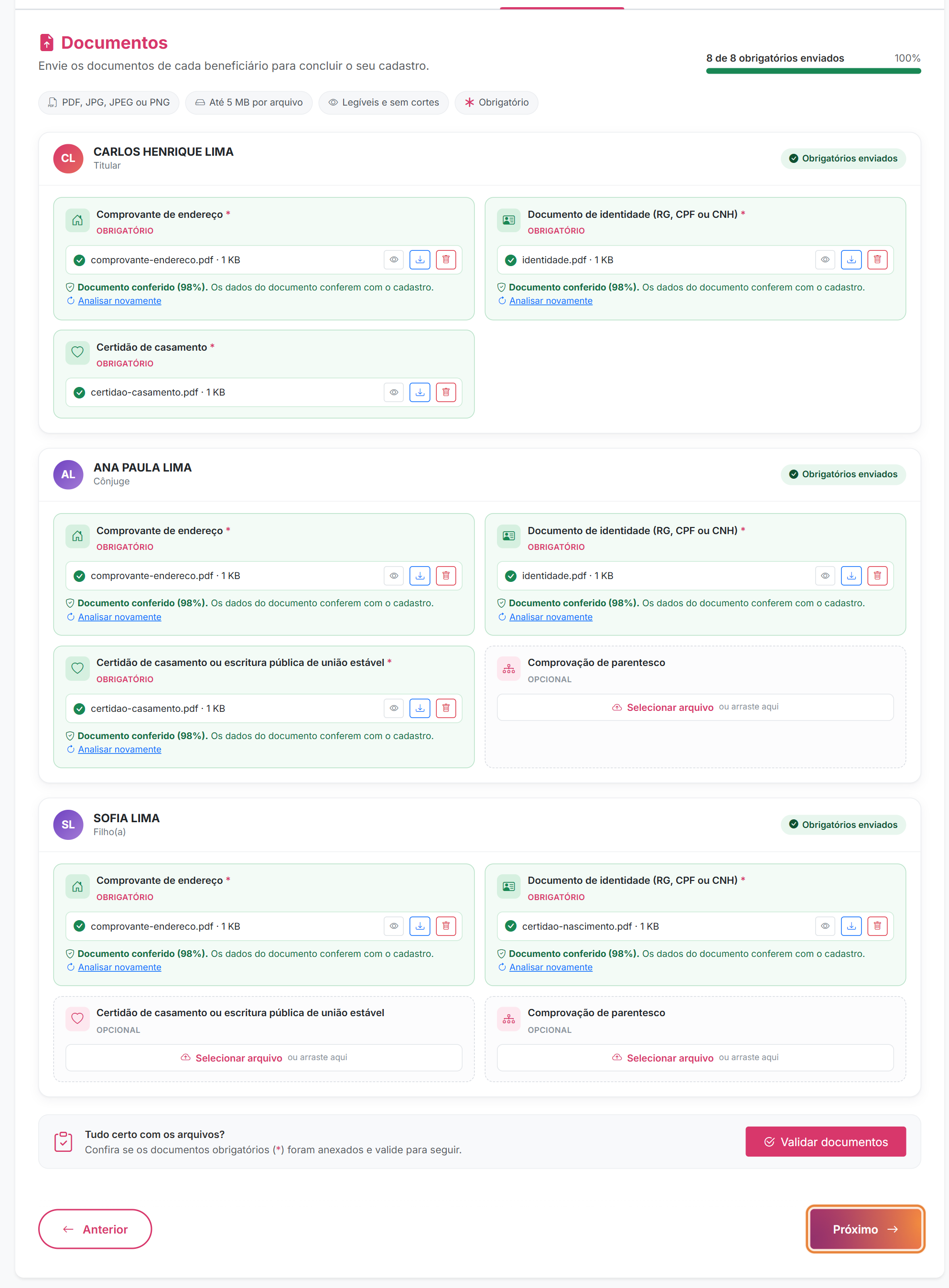The width and height of the screenshot is (949, 1288).
Task: Preview Ana Paula's certidao-casamento.pdf
Action: [394, 708]
